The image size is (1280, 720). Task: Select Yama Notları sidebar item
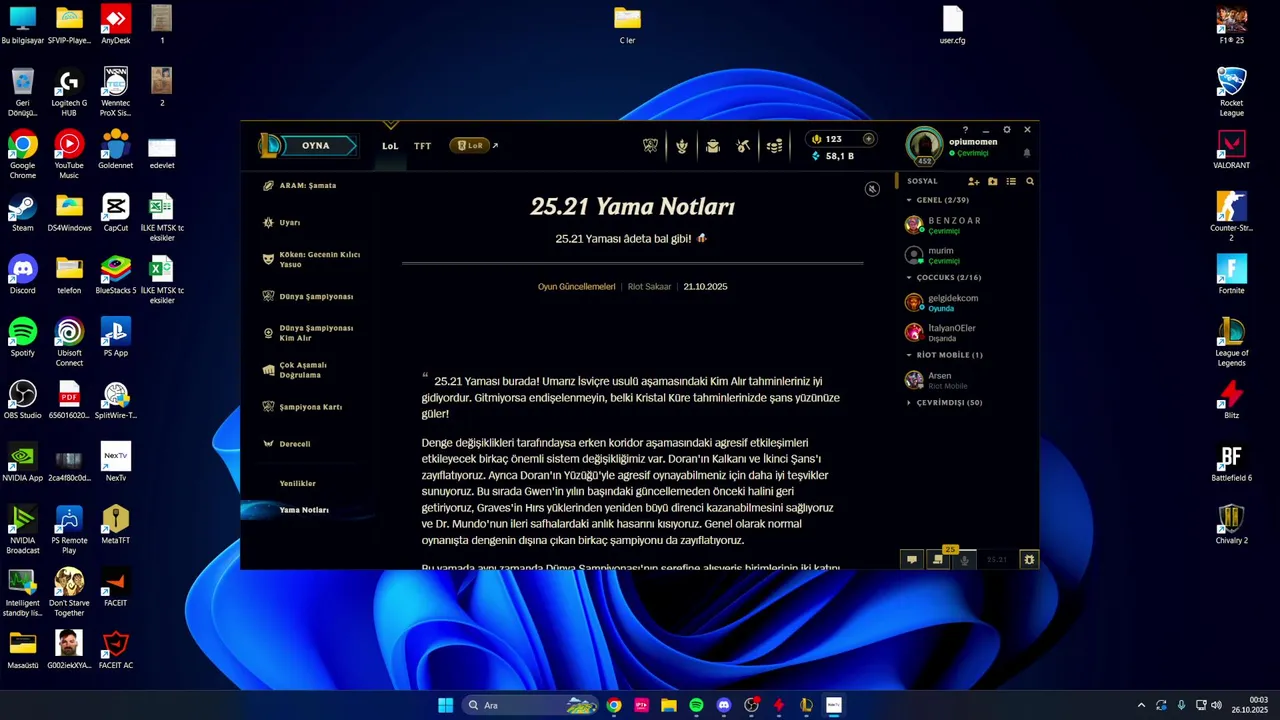(304, 510)
